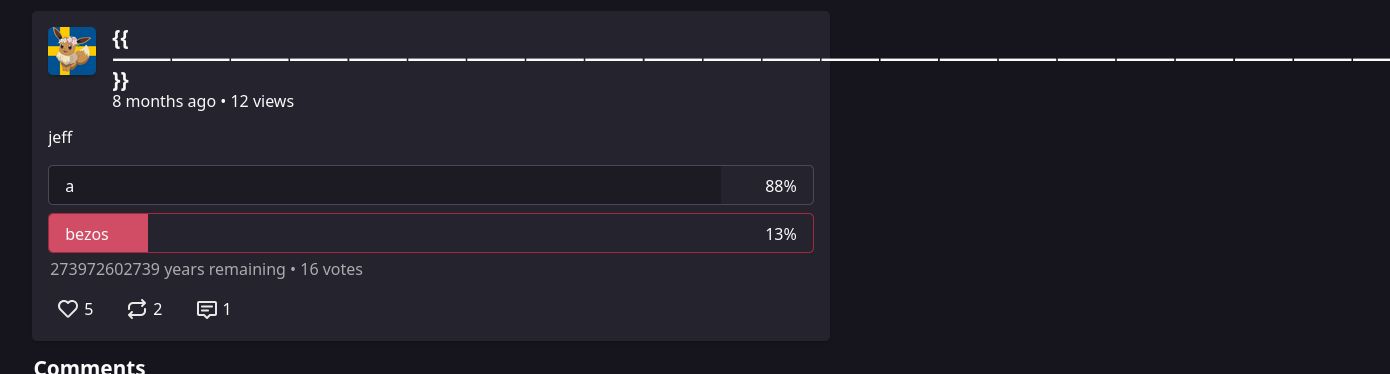Image resolution: width=1390 pixels, height=374 pixels.
Task: Click the 88% result label
Action: [x=780, y=186]
